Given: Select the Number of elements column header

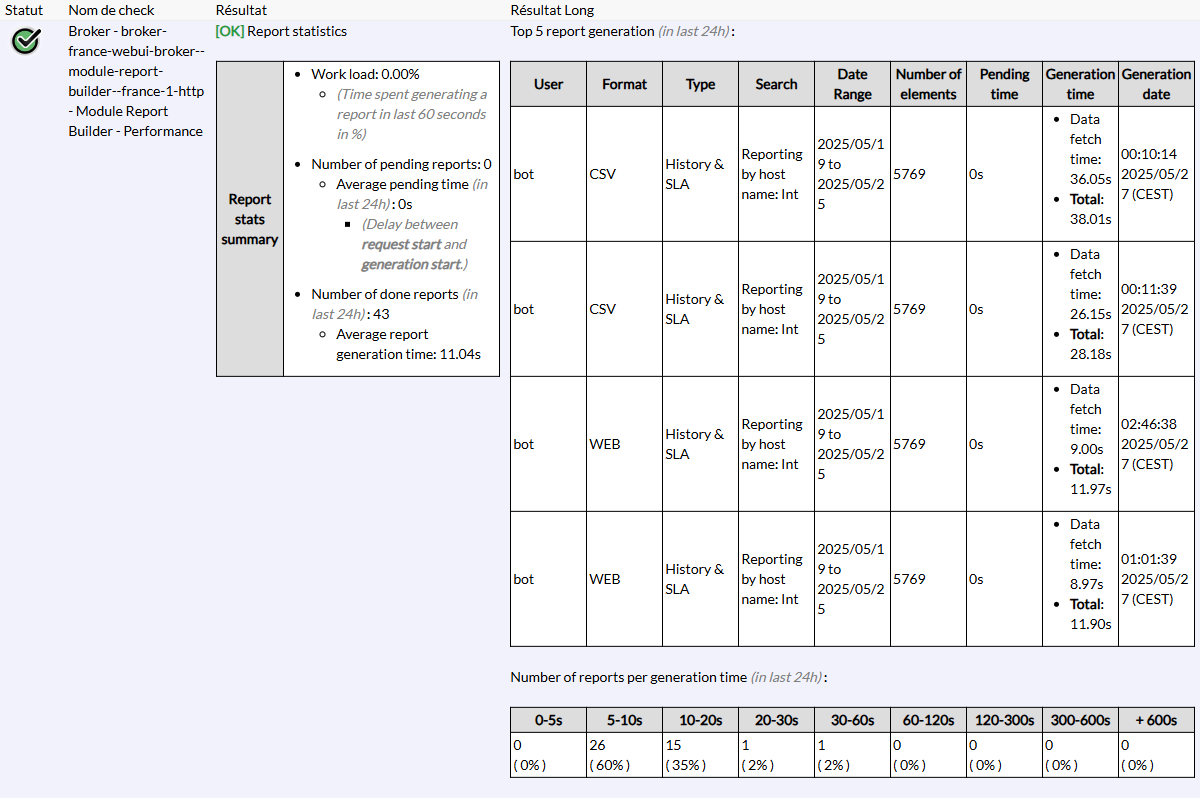Looking at the screenshot, I should [x=928, y=84].
